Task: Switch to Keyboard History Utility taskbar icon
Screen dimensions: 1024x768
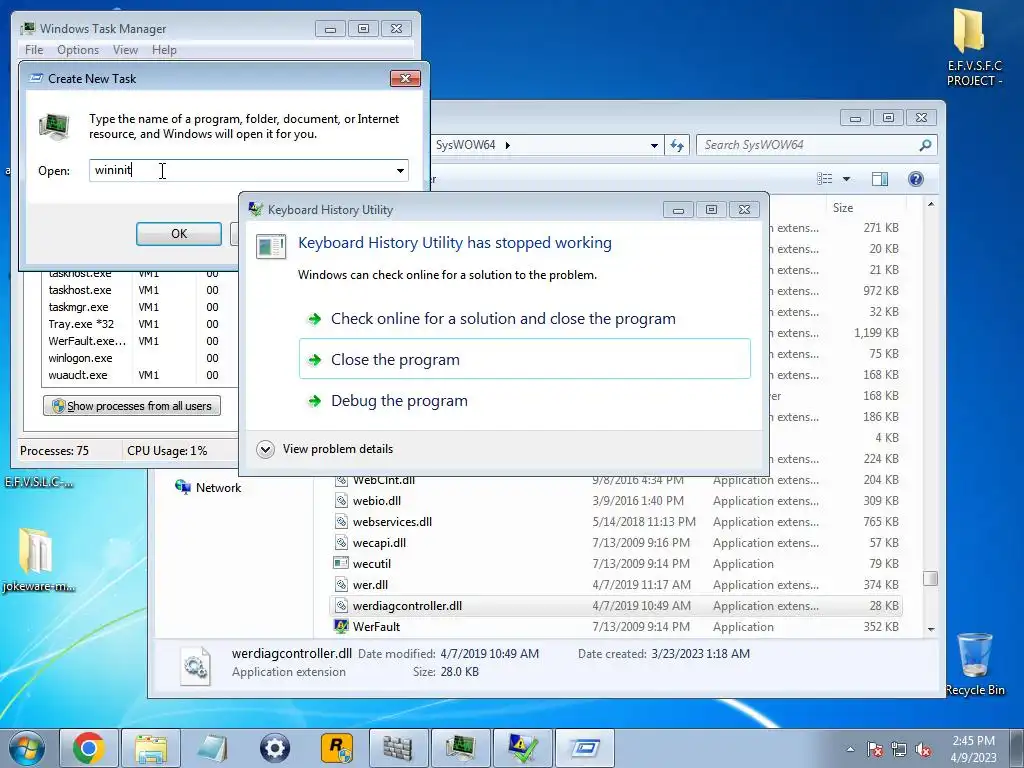Action: click(522, 748)
